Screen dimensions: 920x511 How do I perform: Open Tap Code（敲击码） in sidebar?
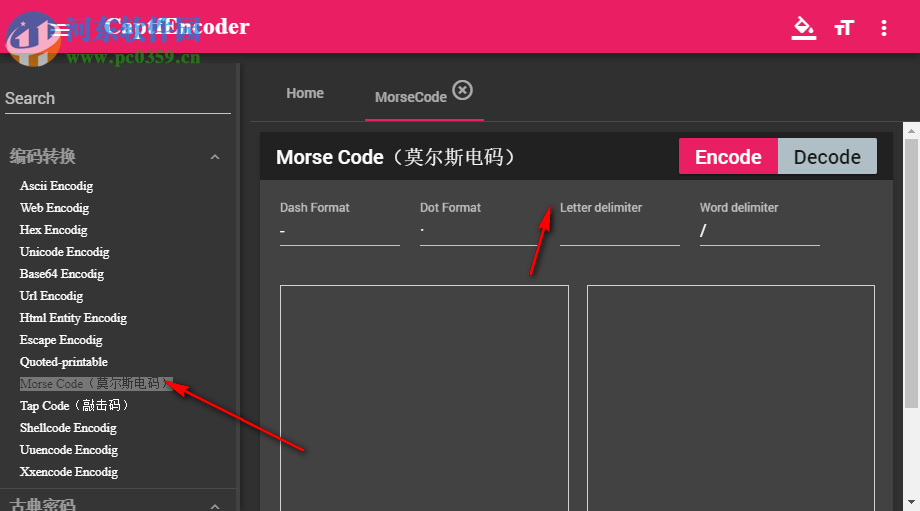(x=75, y=406)
